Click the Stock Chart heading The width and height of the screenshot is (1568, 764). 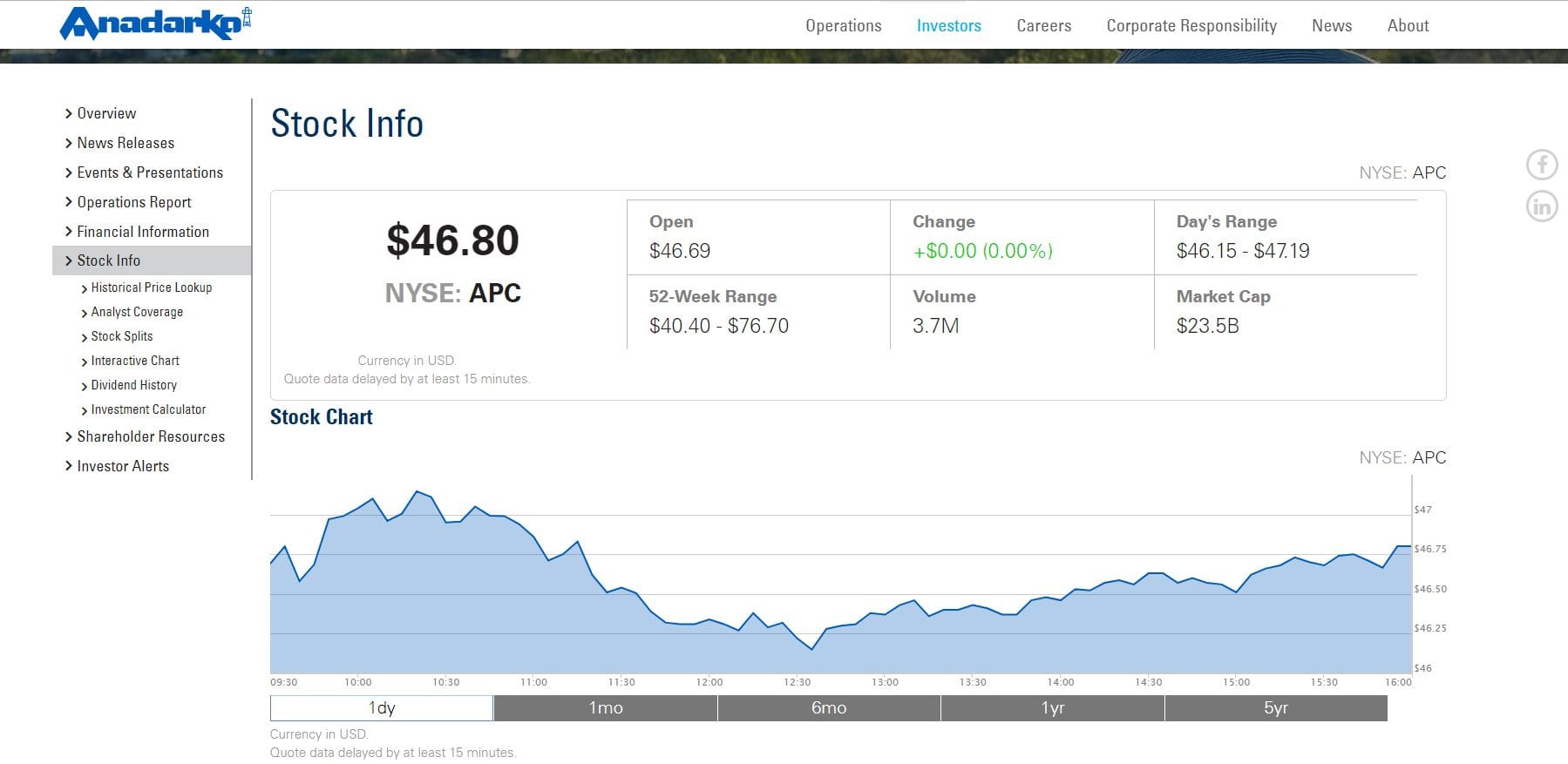tap(321, 417)
